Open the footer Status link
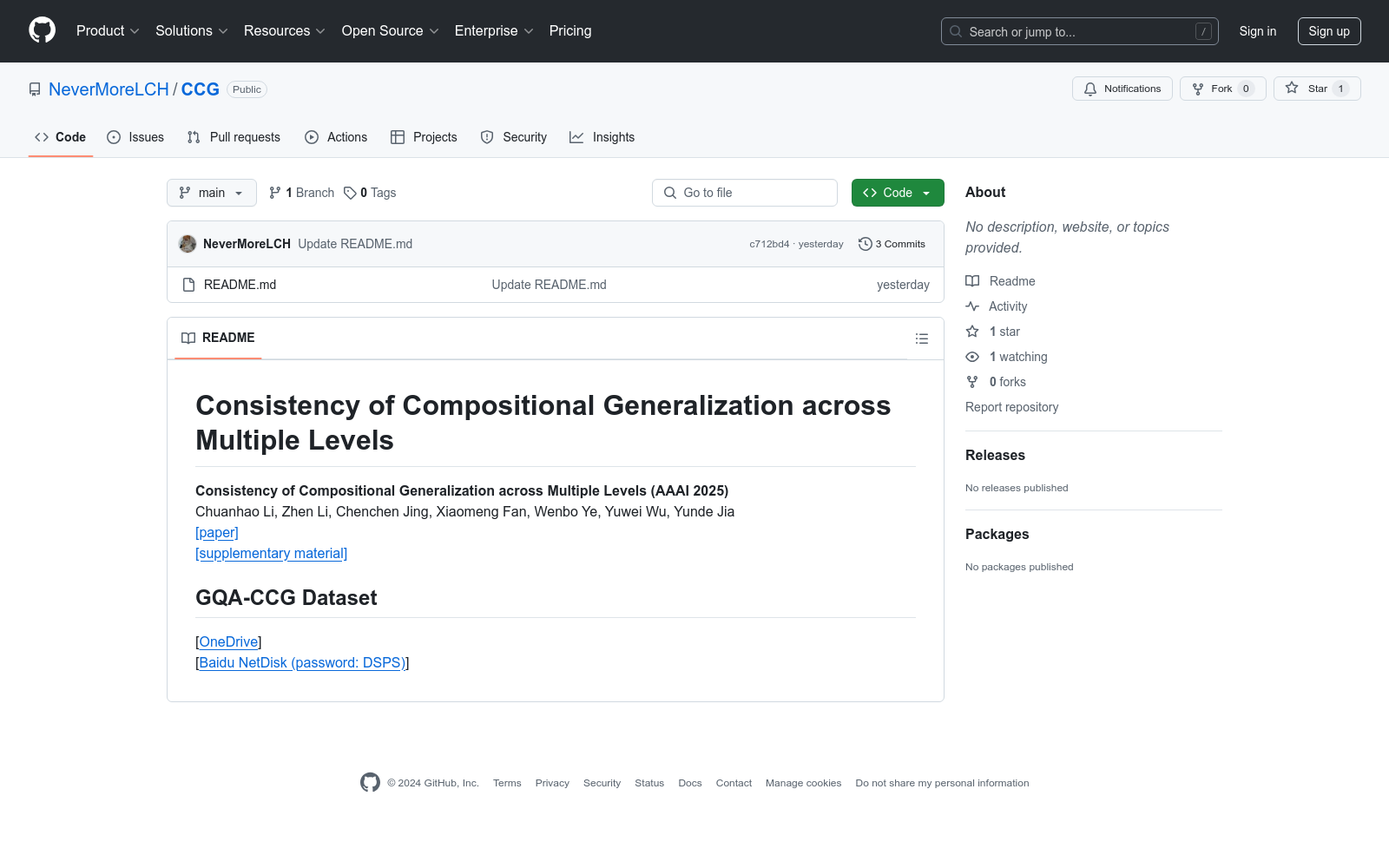This screenshot has height=868, width=1389. 649,783
